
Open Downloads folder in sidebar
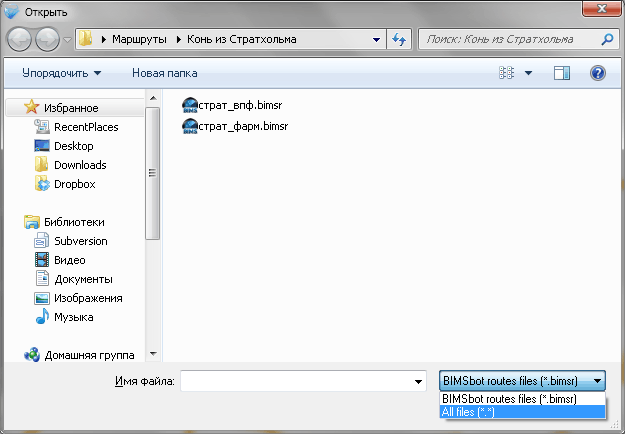[x=80, y=165]
